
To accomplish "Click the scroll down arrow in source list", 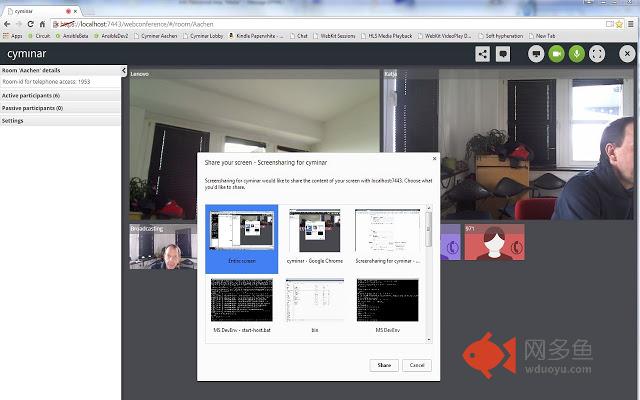I will (x=429, y=340).
